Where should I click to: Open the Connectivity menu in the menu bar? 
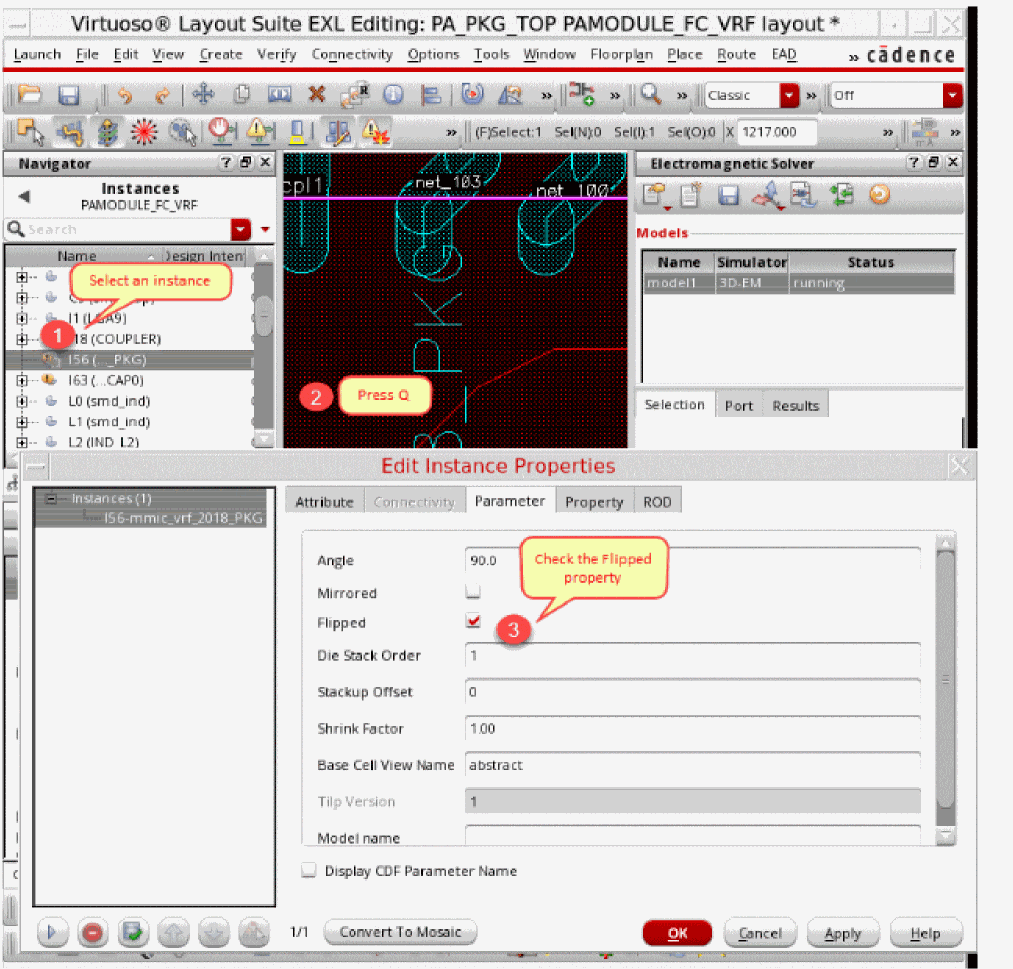pyautogui.click(x=352, y=54)
